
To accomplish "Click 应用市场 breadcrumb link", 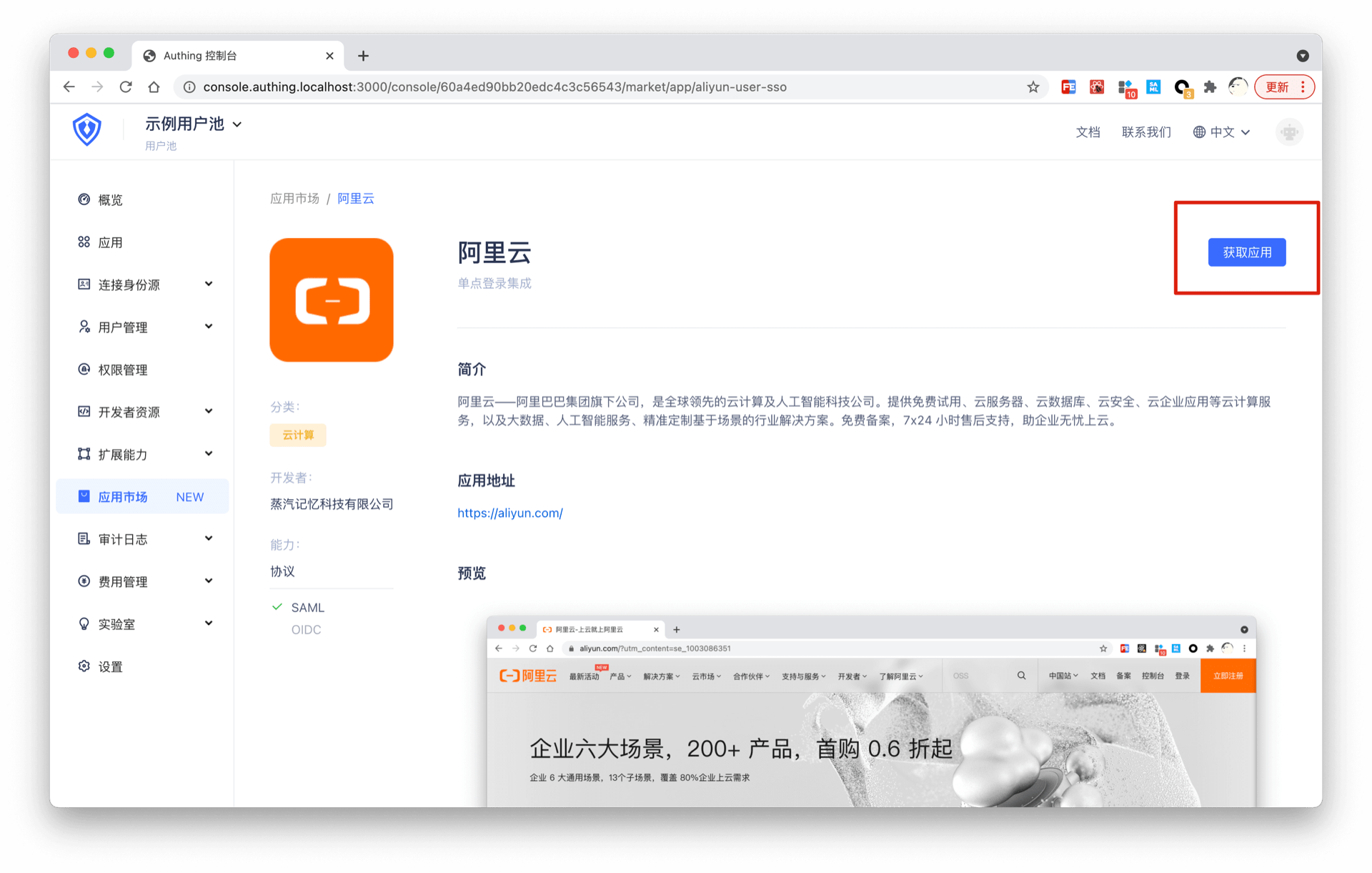I will pos(294,199).
